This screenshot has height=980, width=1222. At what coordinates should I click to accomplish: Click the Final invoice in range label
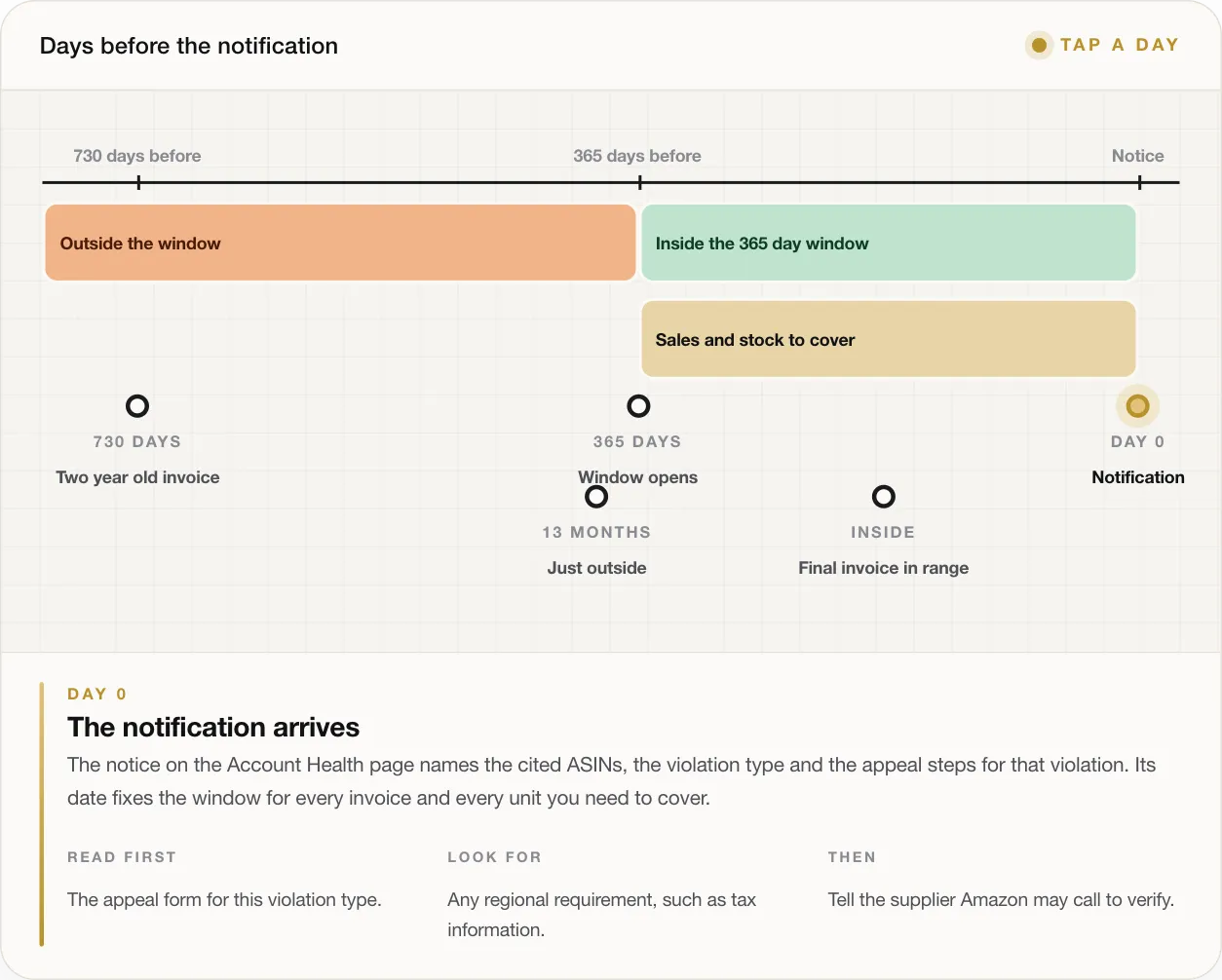884,568
